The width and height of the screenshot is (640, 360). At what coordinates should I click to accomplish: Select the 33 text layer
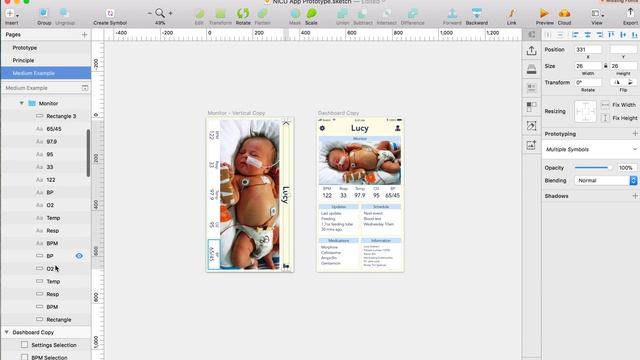(46, 167)
